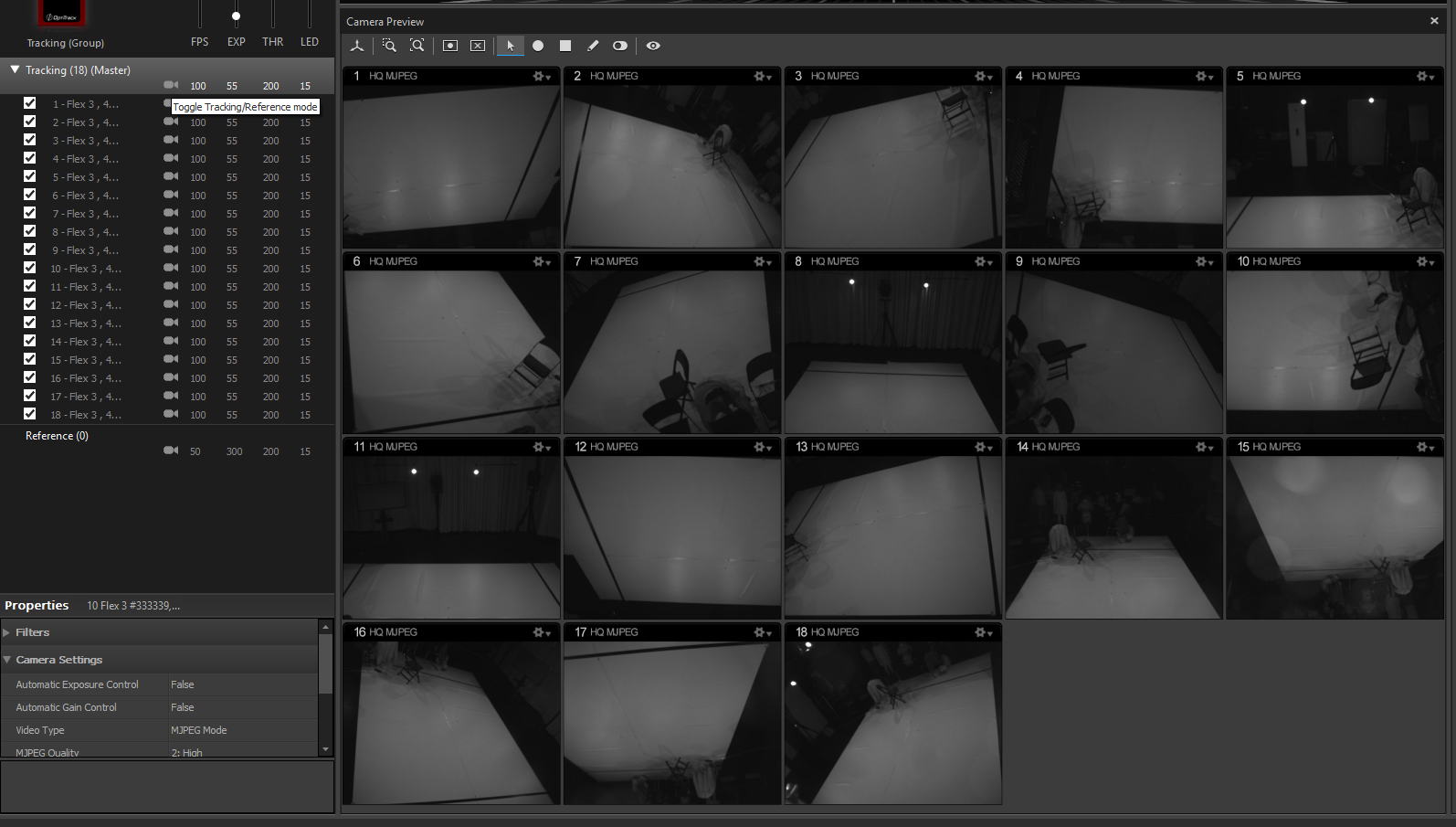Screen dimensions: 1456x827
Task: Expand the Filters properties section
Action: tap(7, 632)
